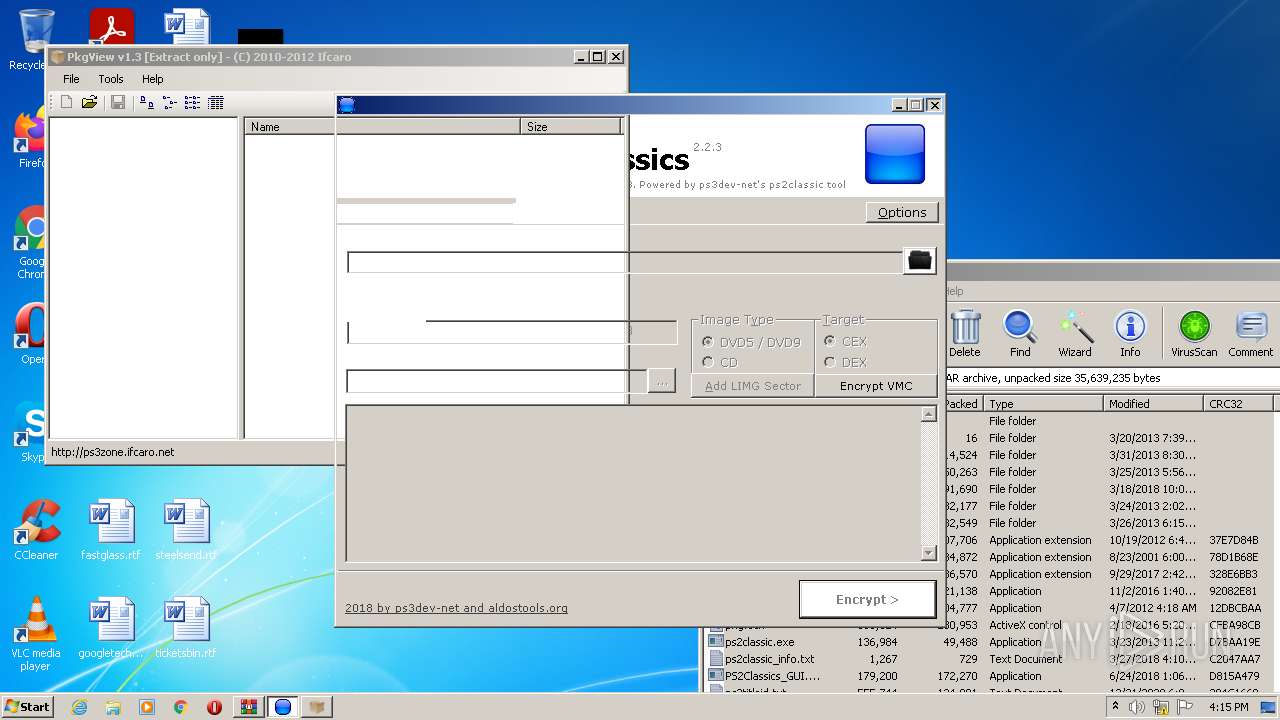Screen dimensions: 1280x720
Task: Select CD image type
Action: click(720, 362)
